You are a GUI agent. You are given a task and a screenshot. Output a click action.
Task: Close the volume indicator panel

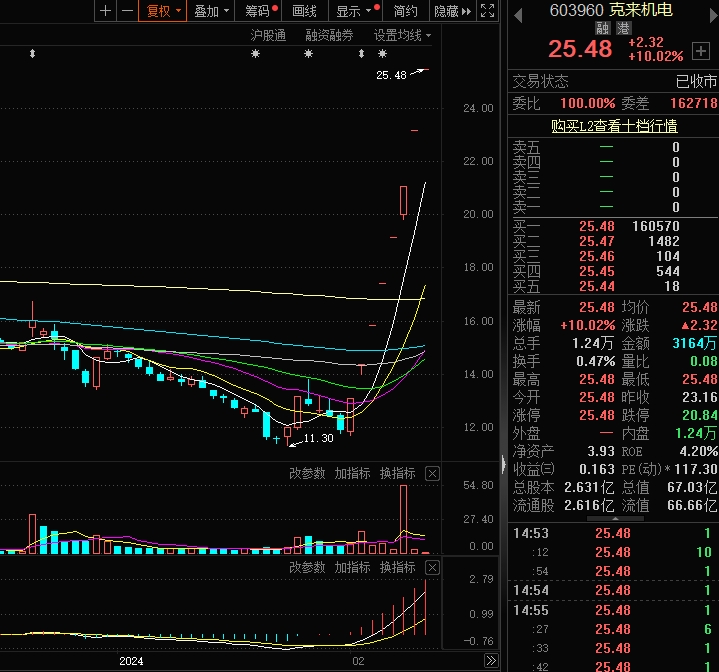(x=433, y=473)
